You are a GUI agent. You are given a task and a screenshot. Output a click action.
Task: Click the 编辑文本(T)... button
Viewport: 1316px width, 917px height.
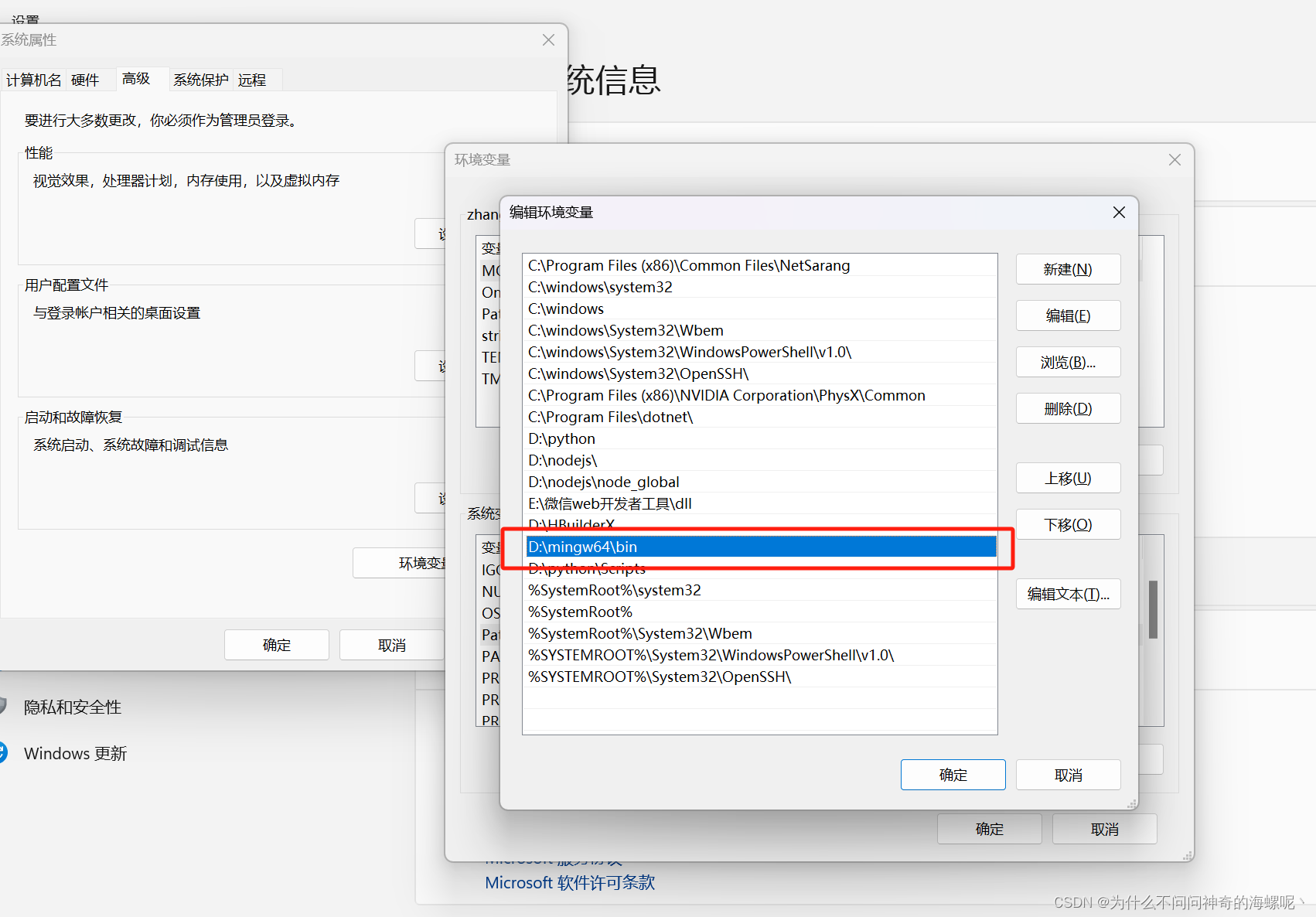point(1068,594)
